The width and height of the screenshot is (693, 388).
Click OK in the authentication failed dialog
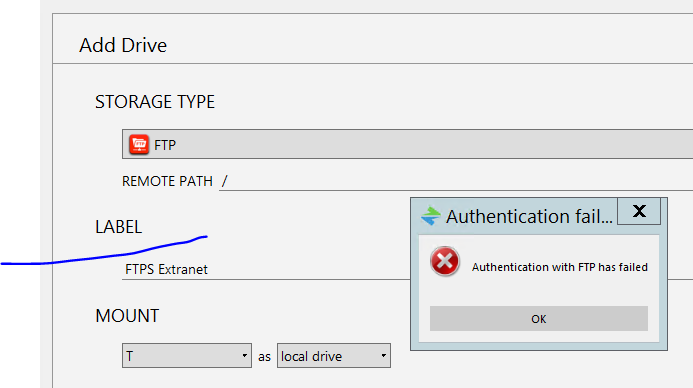[x=539, y=319]
